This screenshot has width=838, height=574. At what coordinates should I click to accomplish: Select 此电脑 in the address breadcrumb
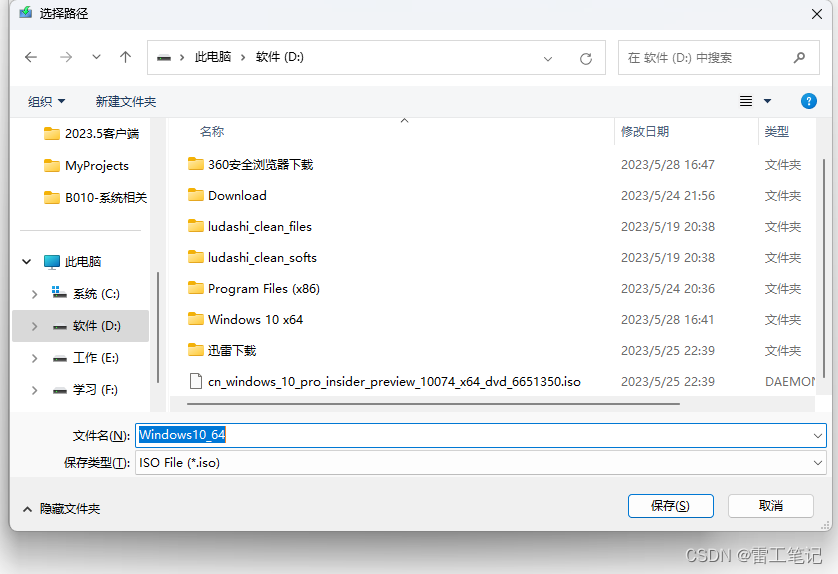(x=213, y=57)
